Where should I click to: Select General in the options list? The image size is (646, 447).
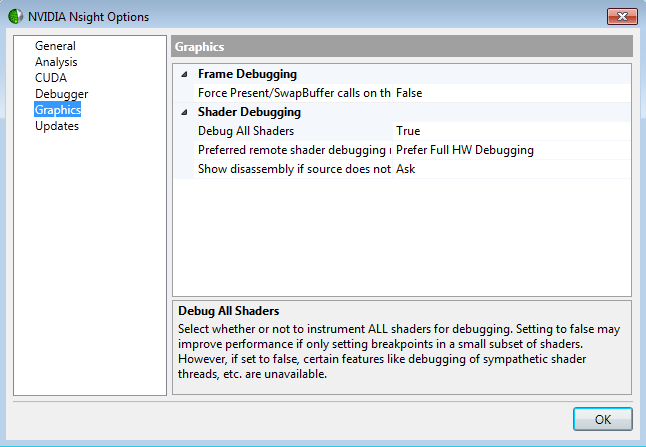[x=55, y=46]
